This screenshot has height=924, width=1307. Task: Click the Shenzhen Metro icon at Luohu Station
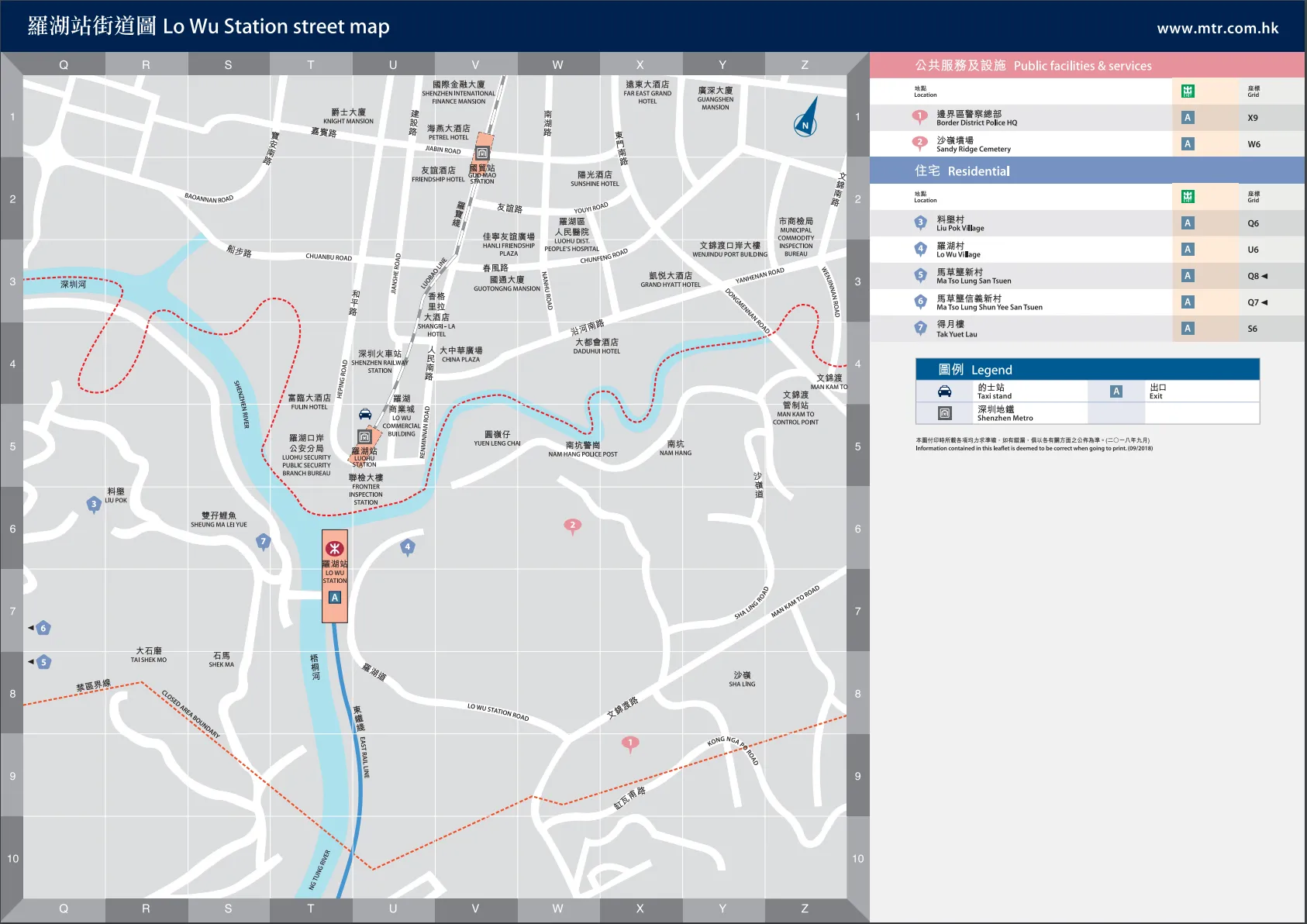[x=364, y=437]
